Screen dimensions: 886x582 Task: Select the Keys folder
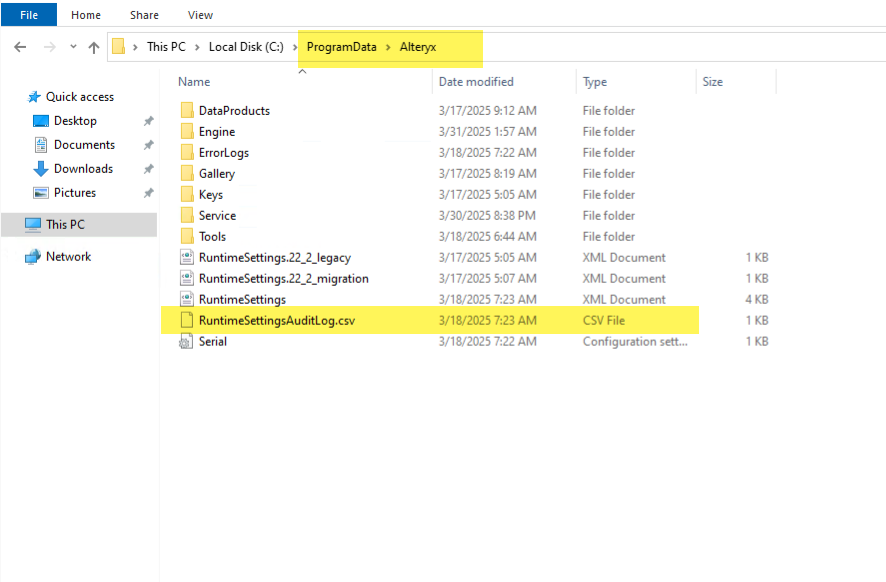coord(190,194)
